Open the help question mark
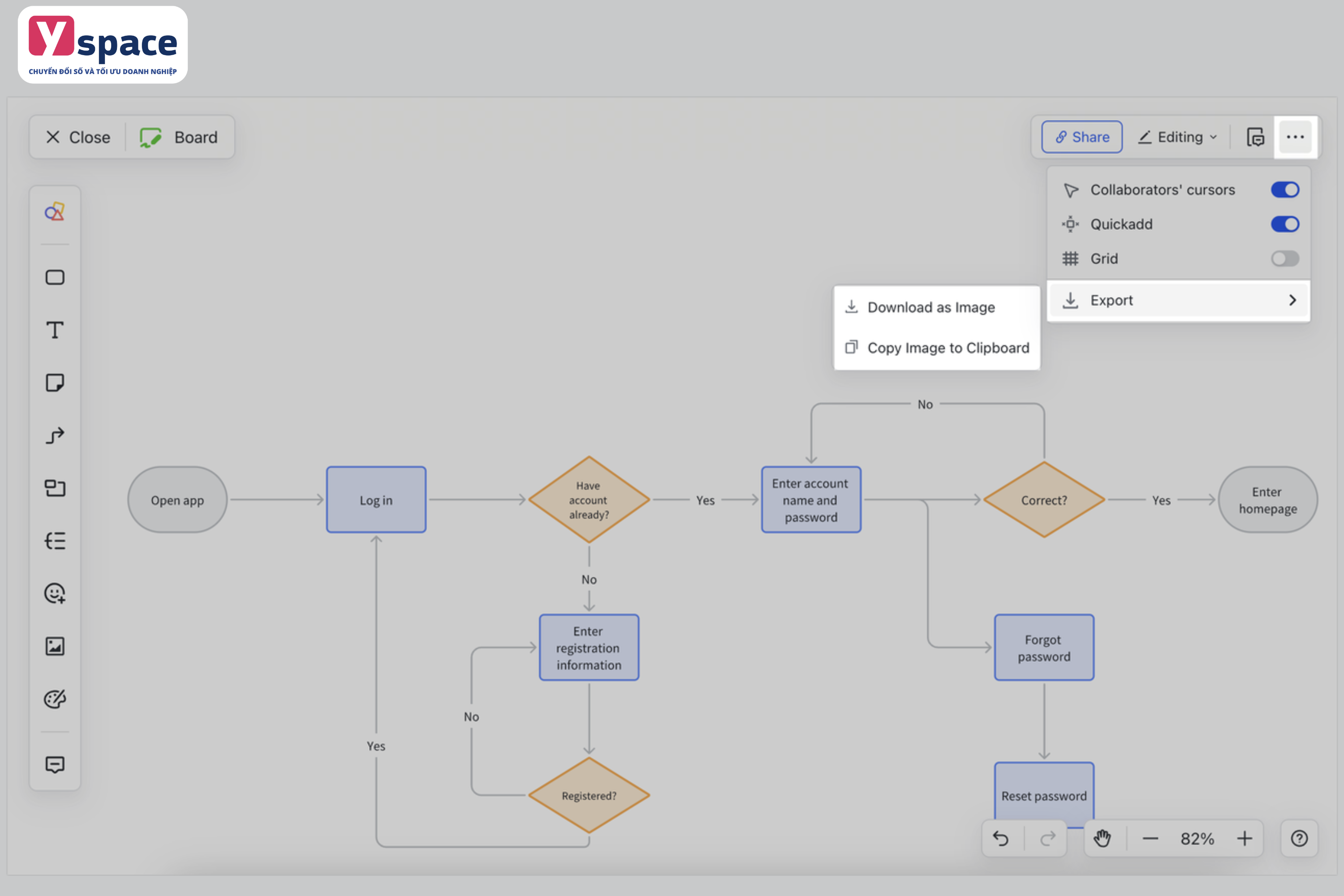The height and width of the screenshot is (896, 1344). [1300, 838]
